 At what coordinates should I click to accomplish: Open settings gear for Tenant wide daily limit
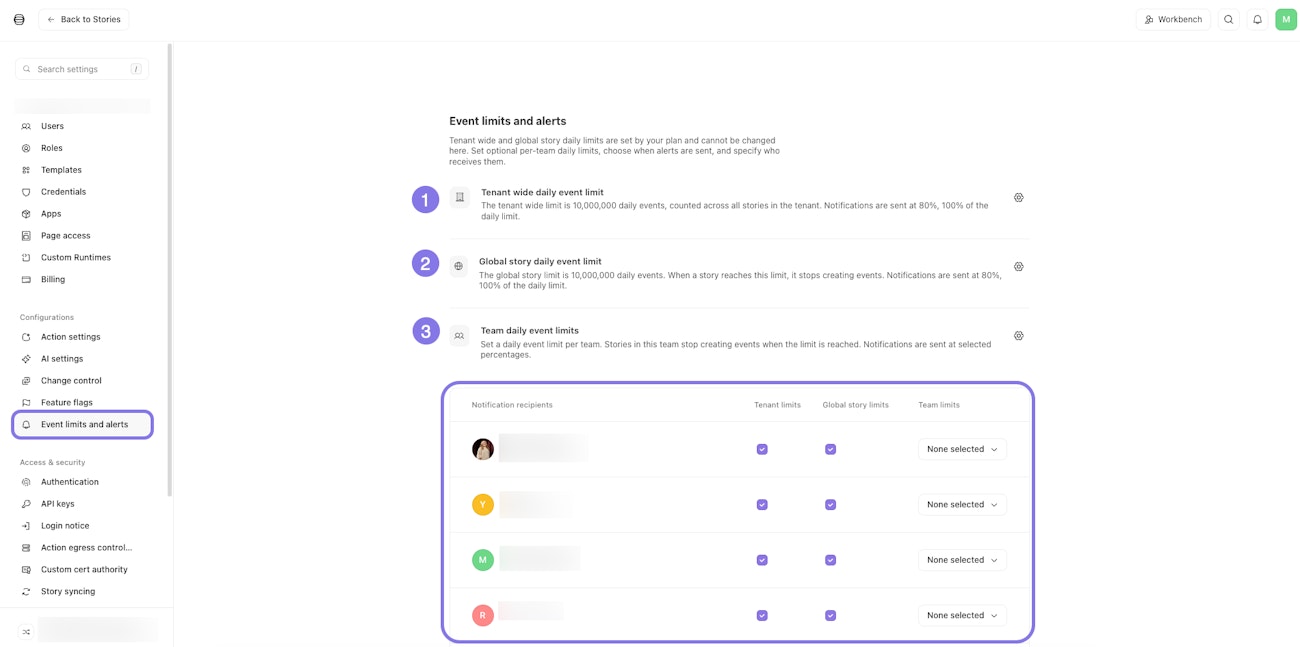pyautogui.click(x=1018, y=198)
